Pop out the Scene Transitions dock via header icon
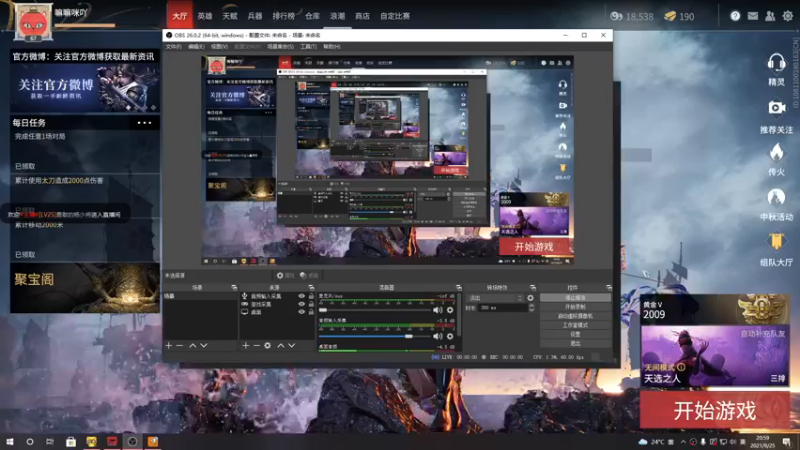This screenshot has height=450, width=800. (x=533, y=288)
